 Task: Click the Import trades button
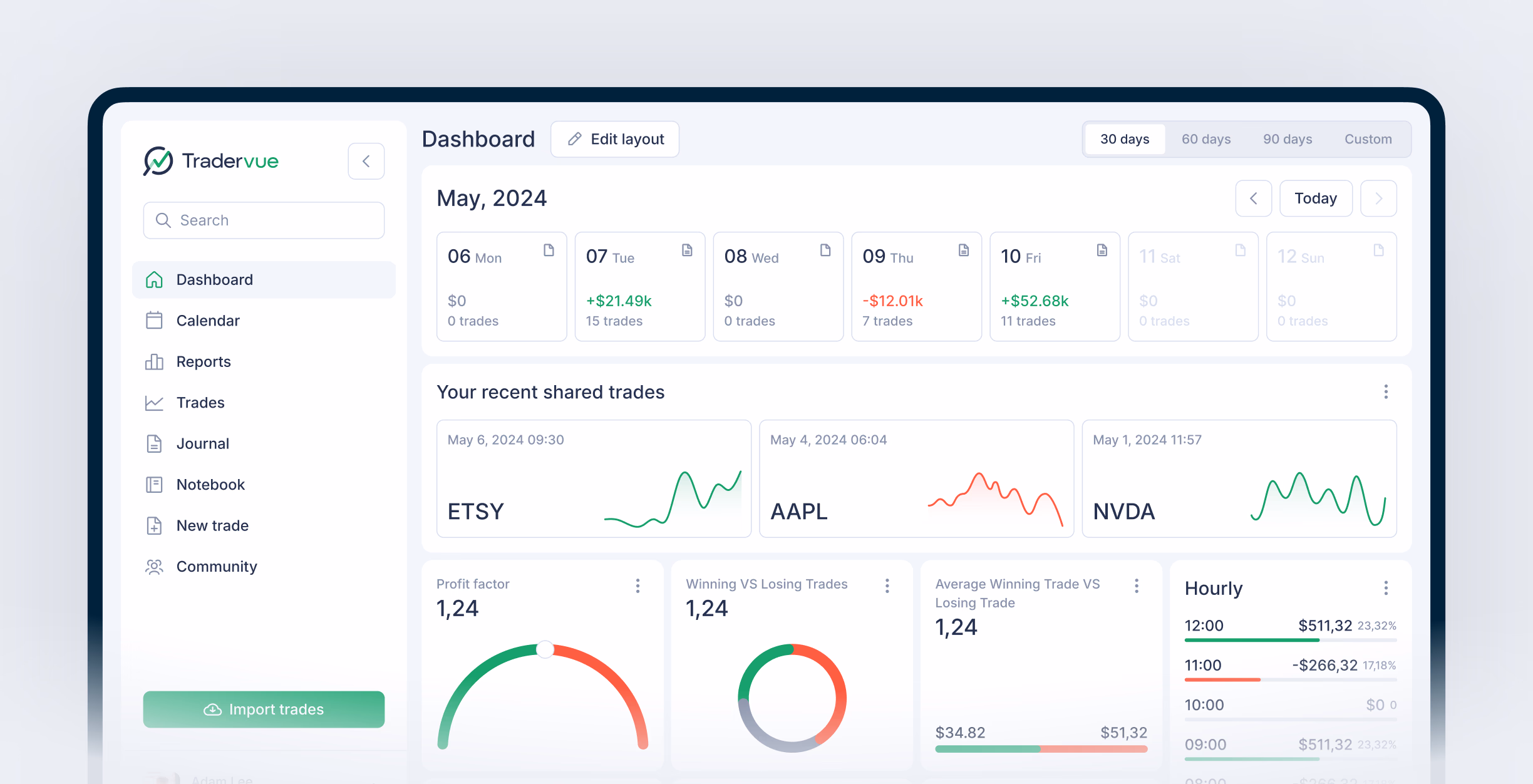(x=264, y=709)
